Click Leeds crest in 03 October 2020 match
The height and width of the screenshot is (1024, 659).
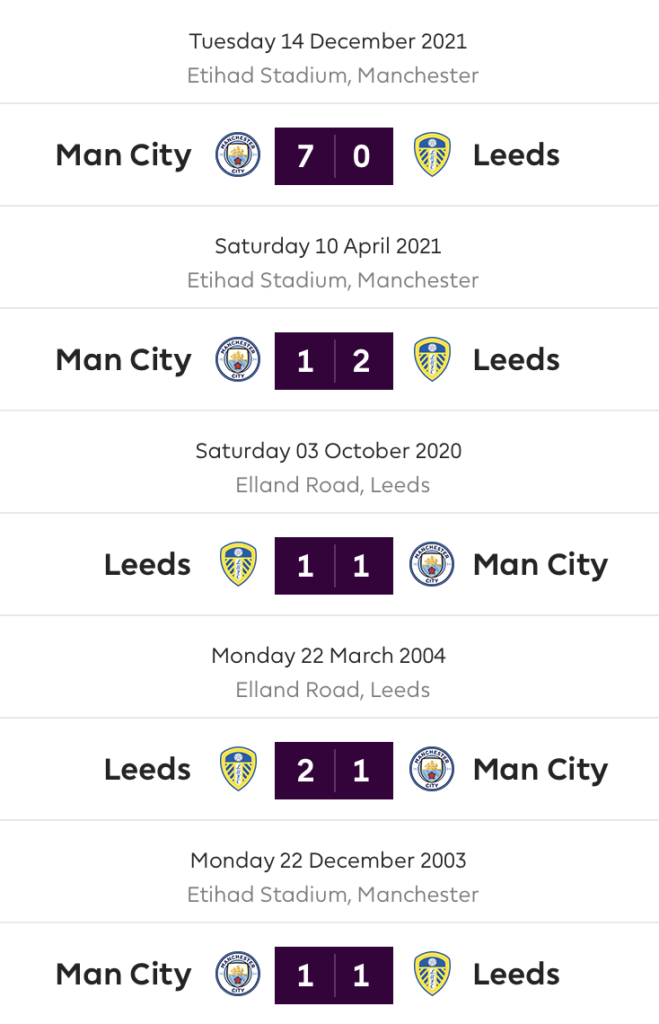pos(238,565)
